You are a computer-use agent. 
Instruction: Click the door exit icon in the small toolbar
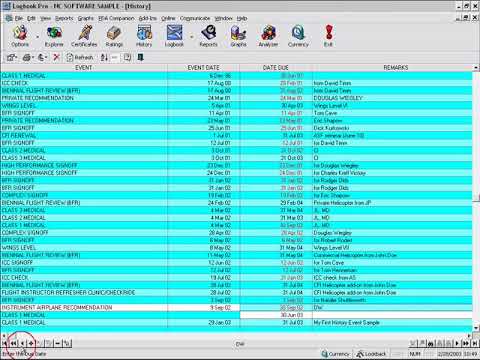pos(140,57)
